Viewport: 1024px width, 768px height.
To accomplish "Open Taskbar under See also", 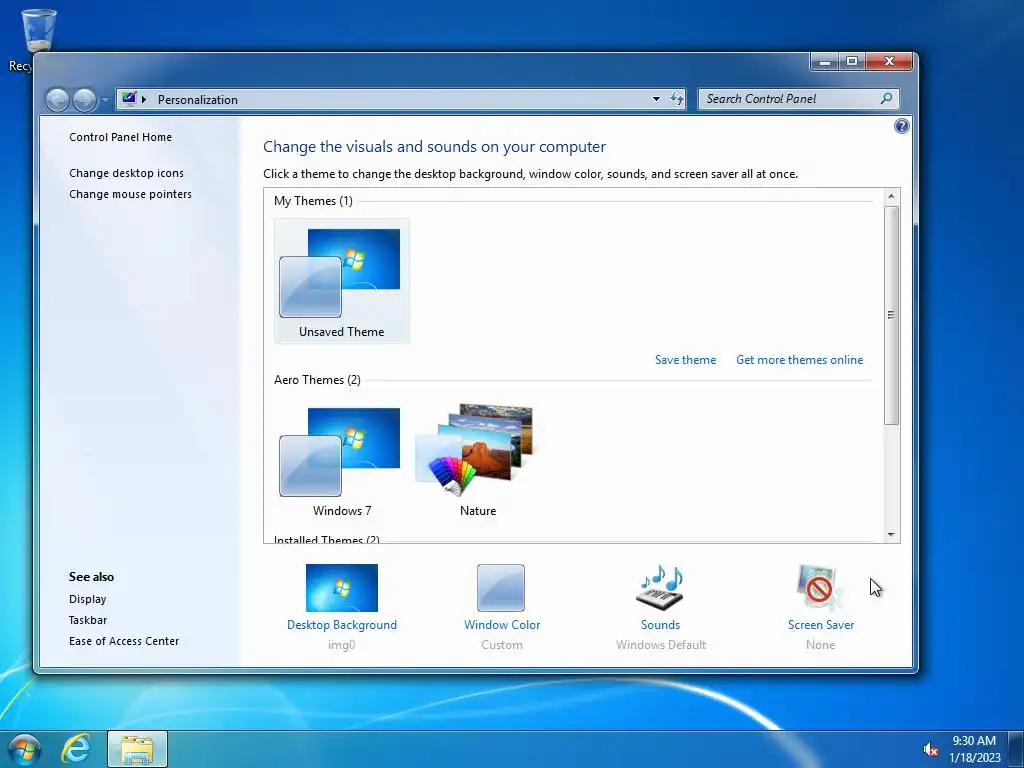I will [88, 620].
